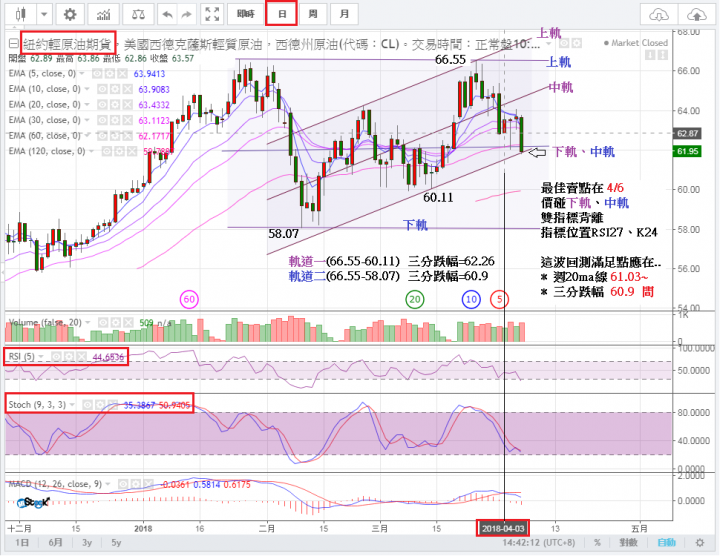Set time range to 1日
The width and height of the screenshot is (720, 556).
coord(22,543)
